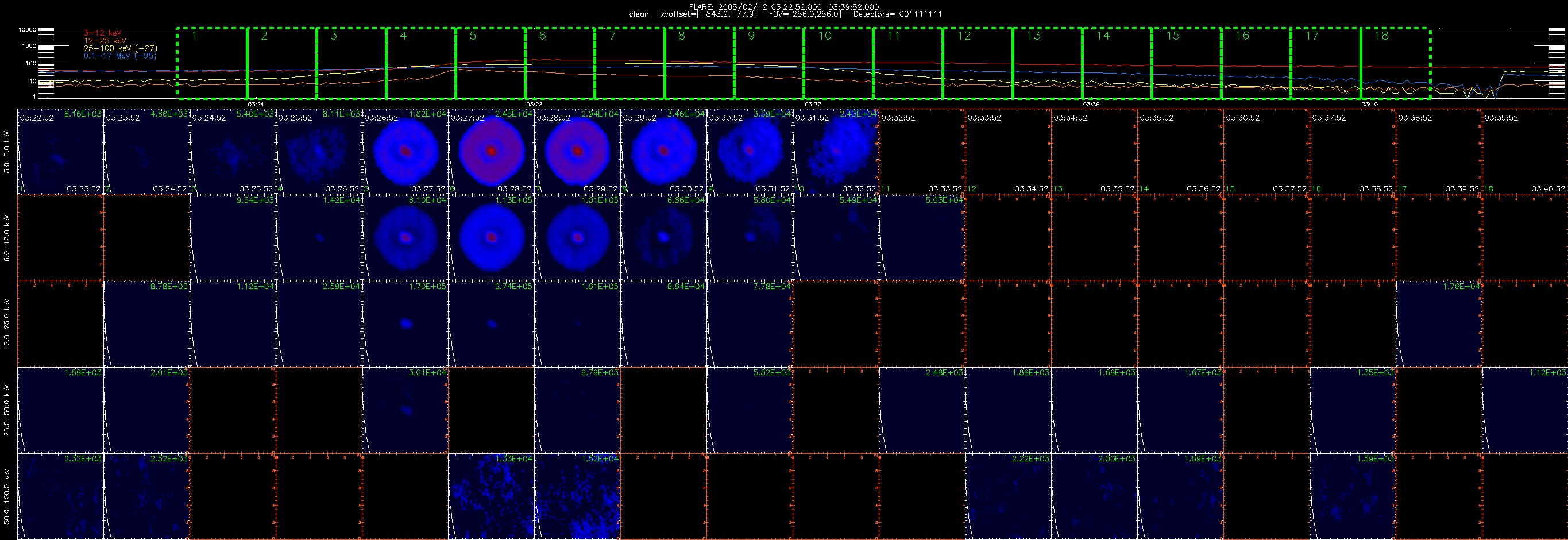Click the '2.48E+03' peak value
Image resolution: width=1568 pixels, height=540 pixels.
(x=944, y=372)
